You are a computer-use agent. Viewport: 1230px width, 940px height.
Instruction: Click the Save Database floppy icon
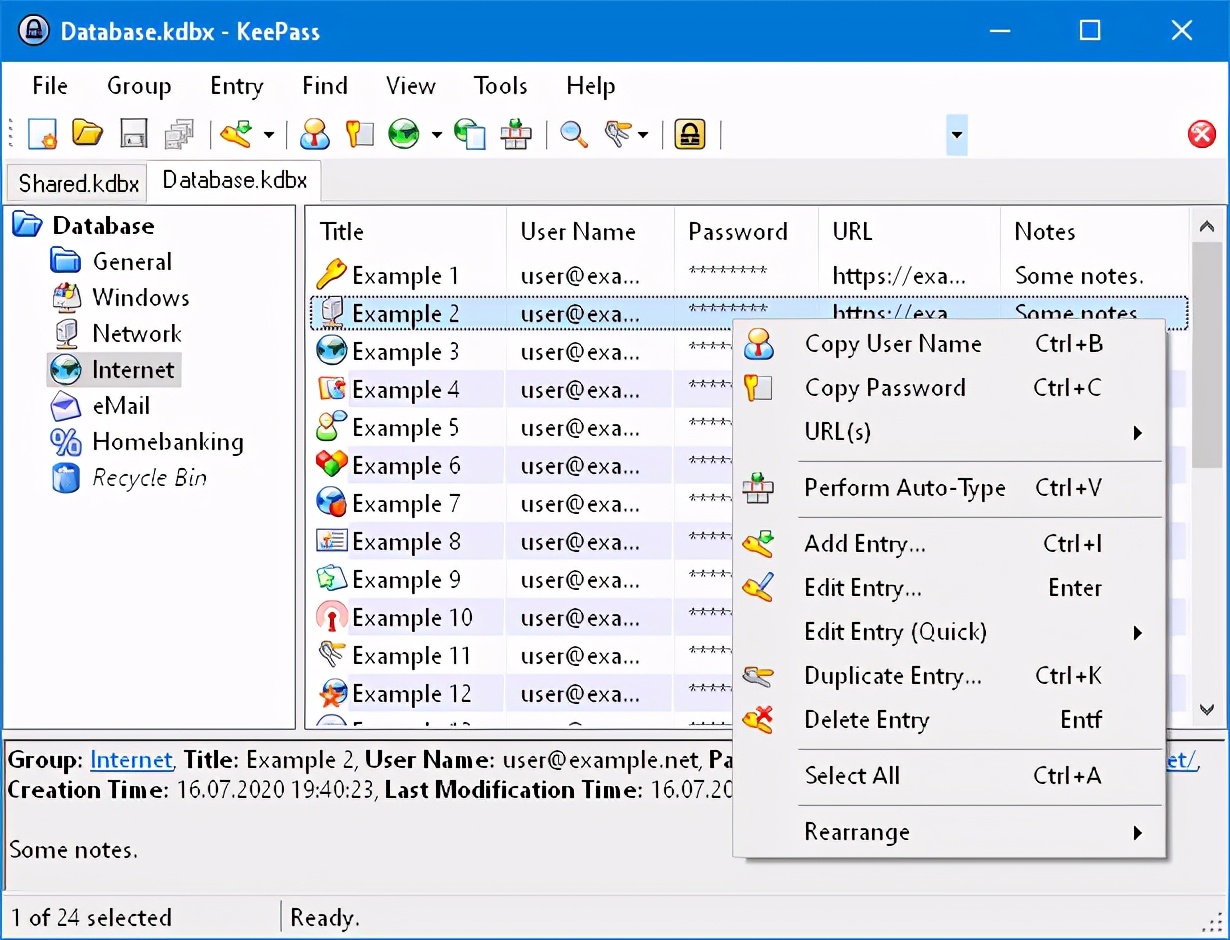[134, 134]
